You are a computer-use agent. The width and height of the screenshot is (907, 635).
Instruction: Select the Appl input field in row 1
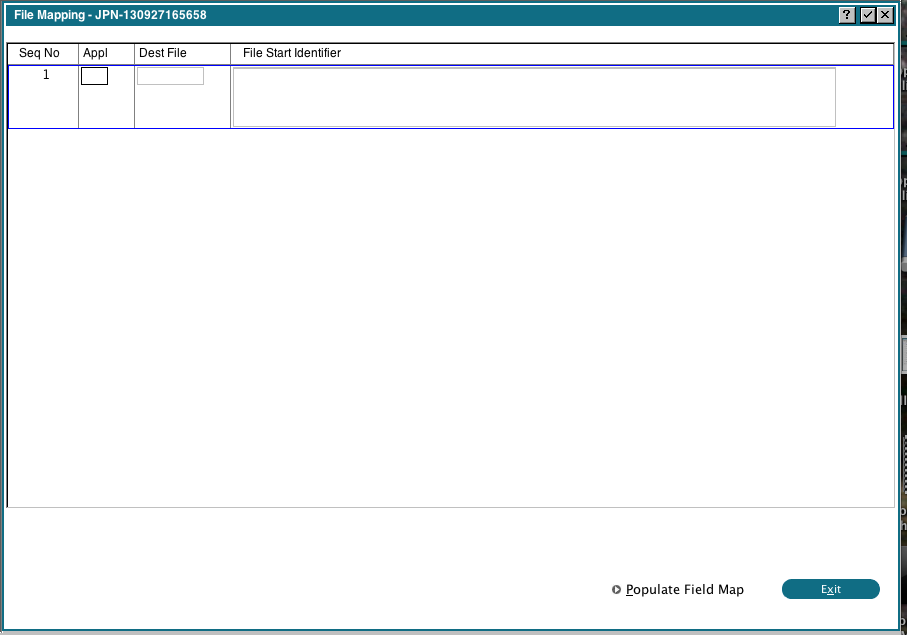[94, 75]
